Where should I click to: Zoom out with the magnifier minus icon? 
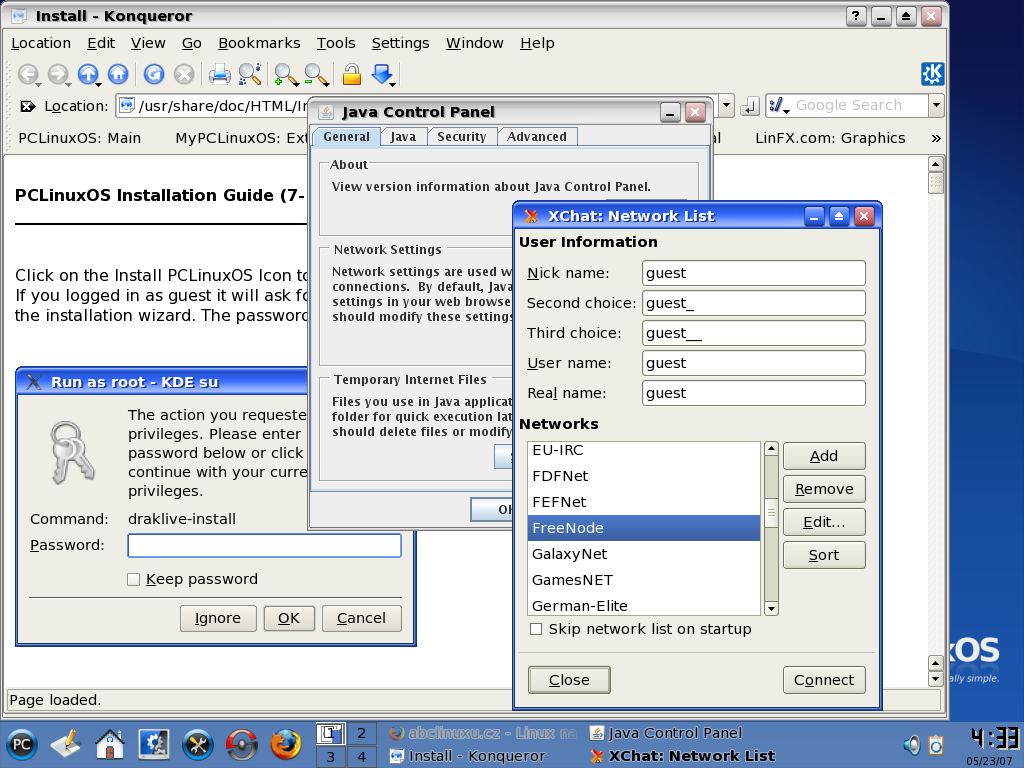[x=315, y=74]
